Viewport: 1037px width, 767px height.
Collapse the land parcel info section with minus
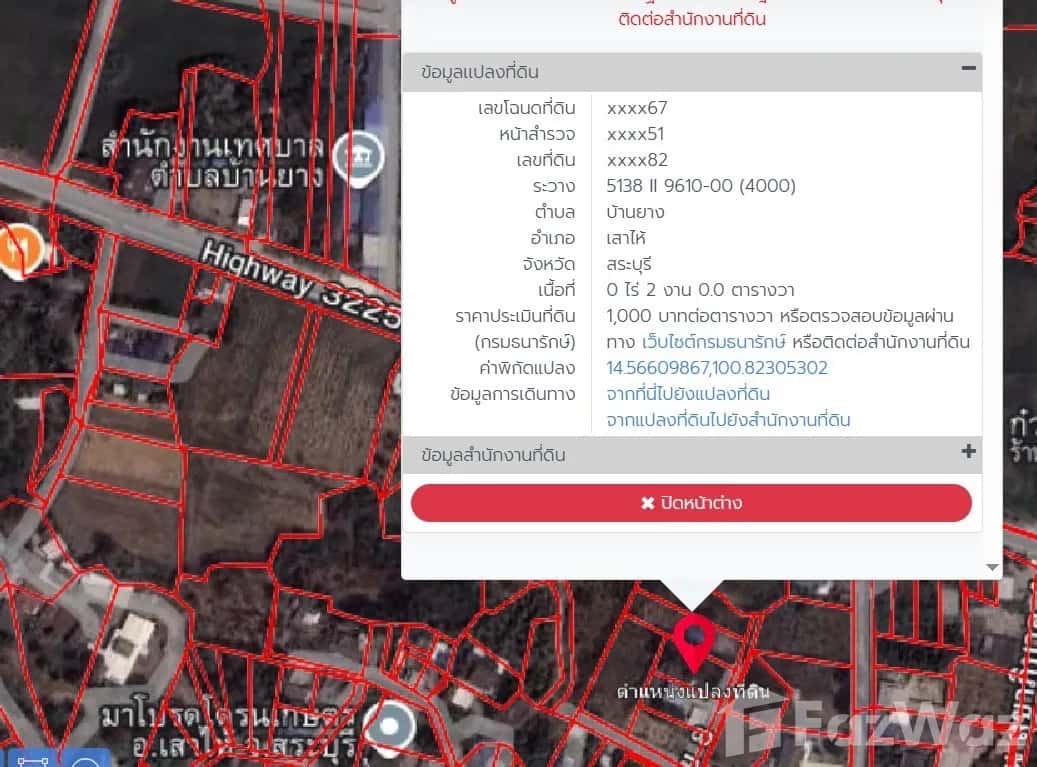pyautogui.click(x=967, y=69)
